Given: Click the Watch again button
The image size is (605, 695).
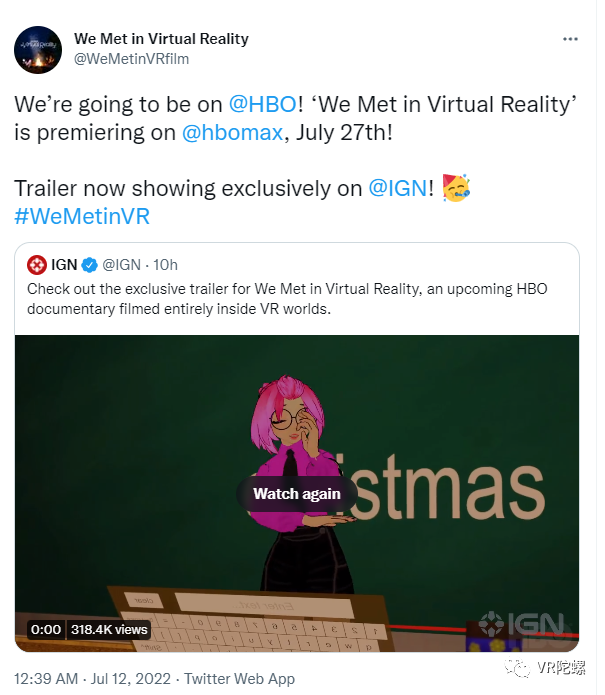Looking at the screenshot, I should point(297,494).
